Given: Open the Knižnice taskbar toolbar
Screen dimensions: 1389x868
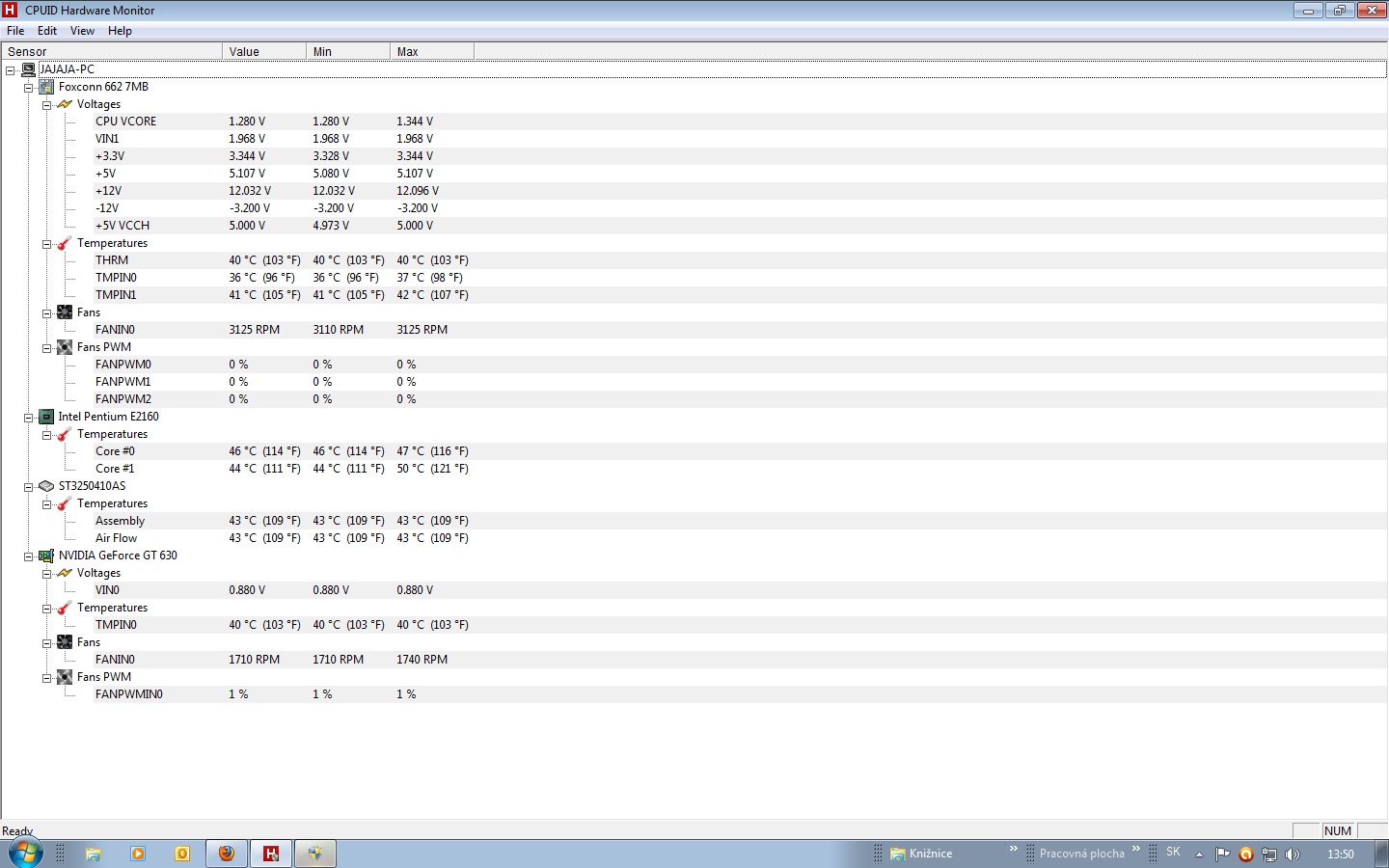Looking at the screenshot, I should [x=921, y=854].
